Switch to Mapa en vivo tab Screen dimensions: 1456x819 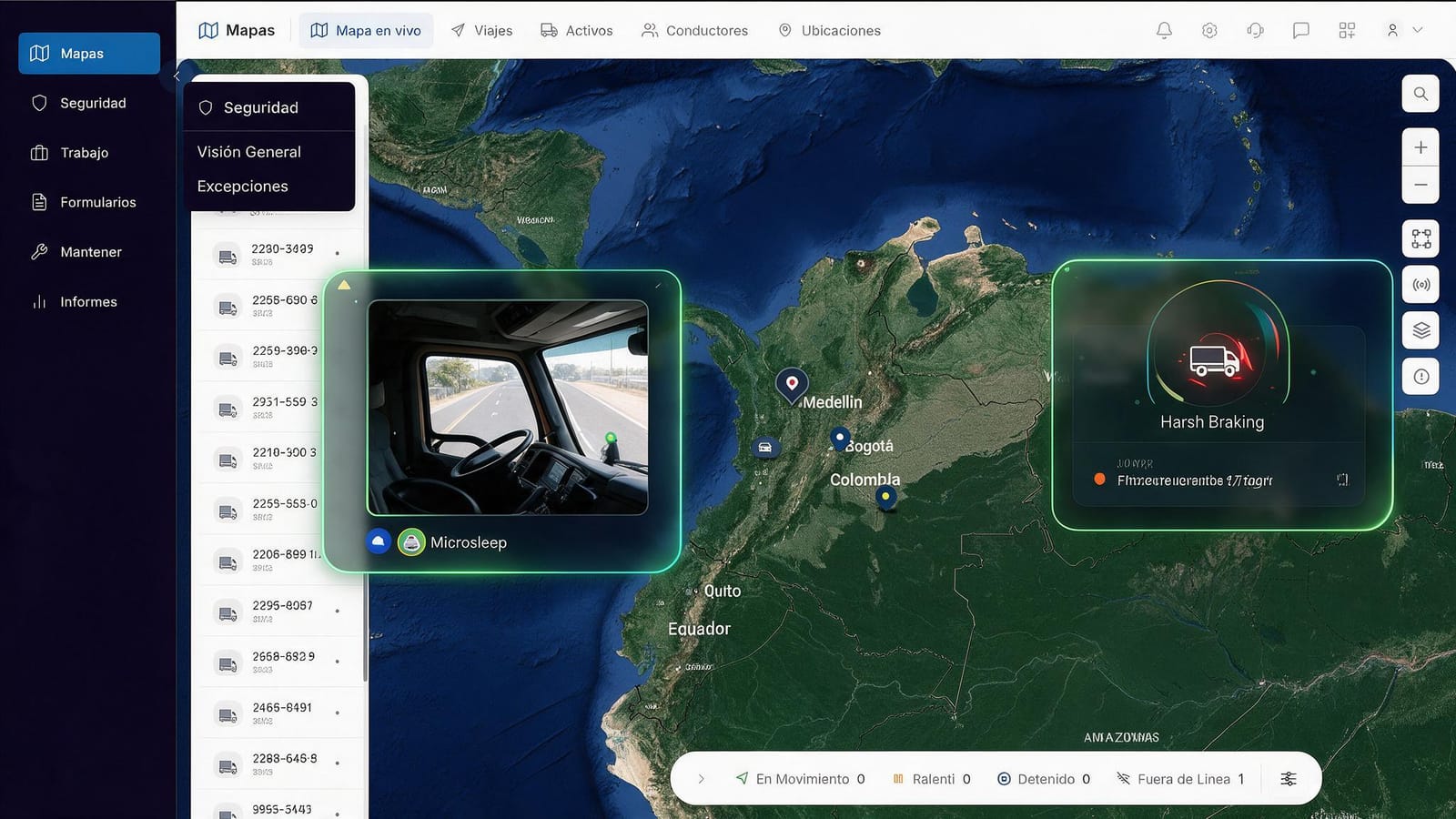366,31
